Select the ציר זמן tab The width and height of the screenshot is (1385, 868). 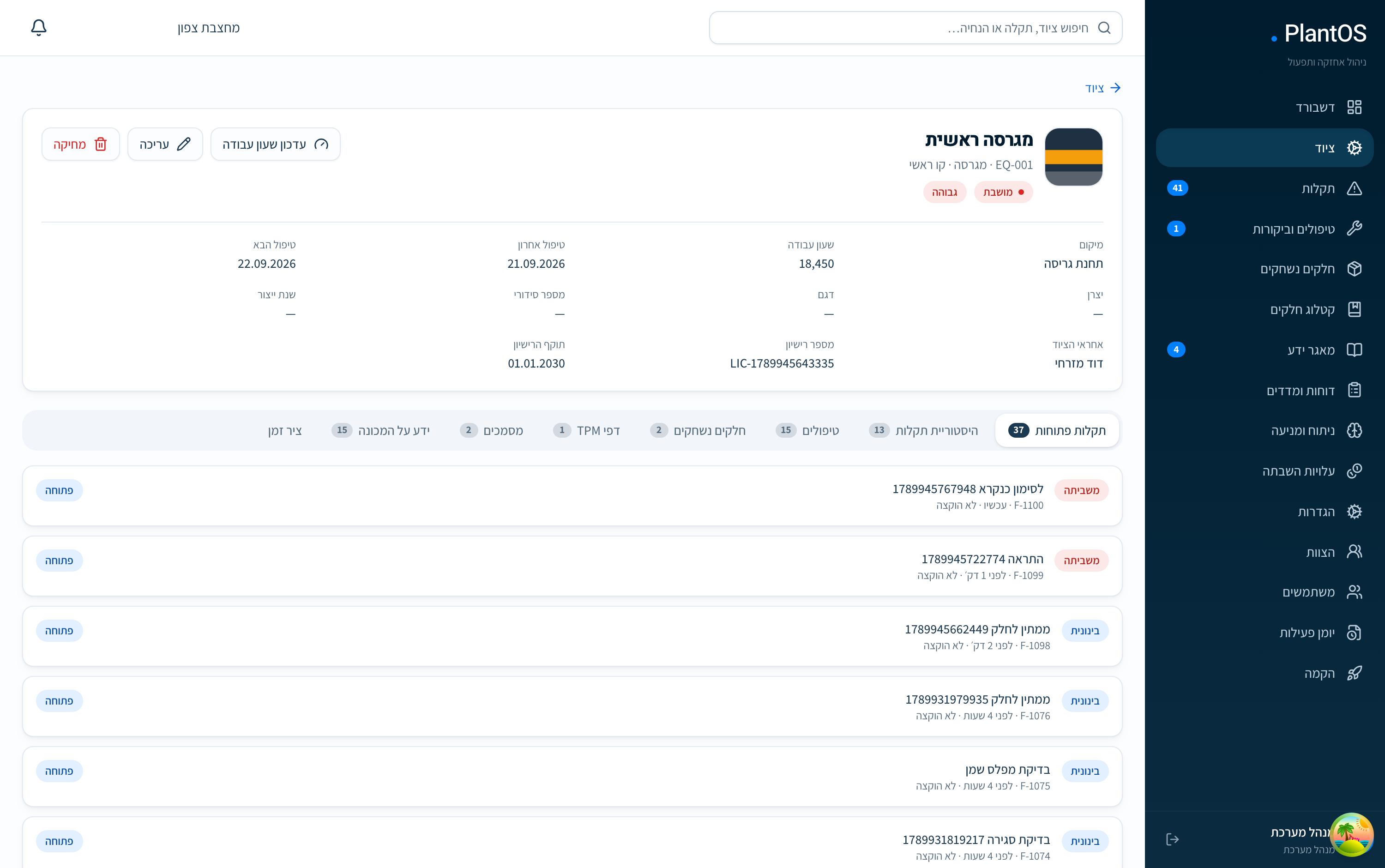[x=285, y=431]
